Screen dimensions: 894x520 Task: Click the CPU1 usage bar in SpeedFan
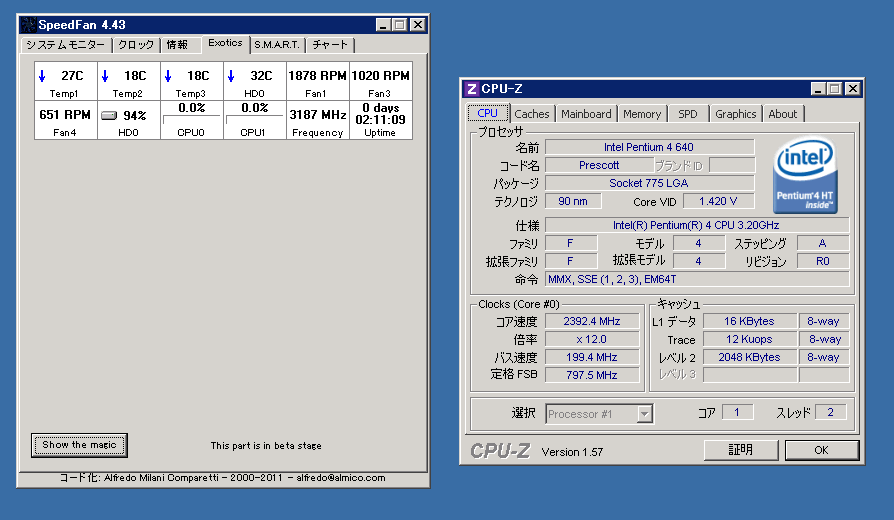pyautogui.click(x=254, y=120)
